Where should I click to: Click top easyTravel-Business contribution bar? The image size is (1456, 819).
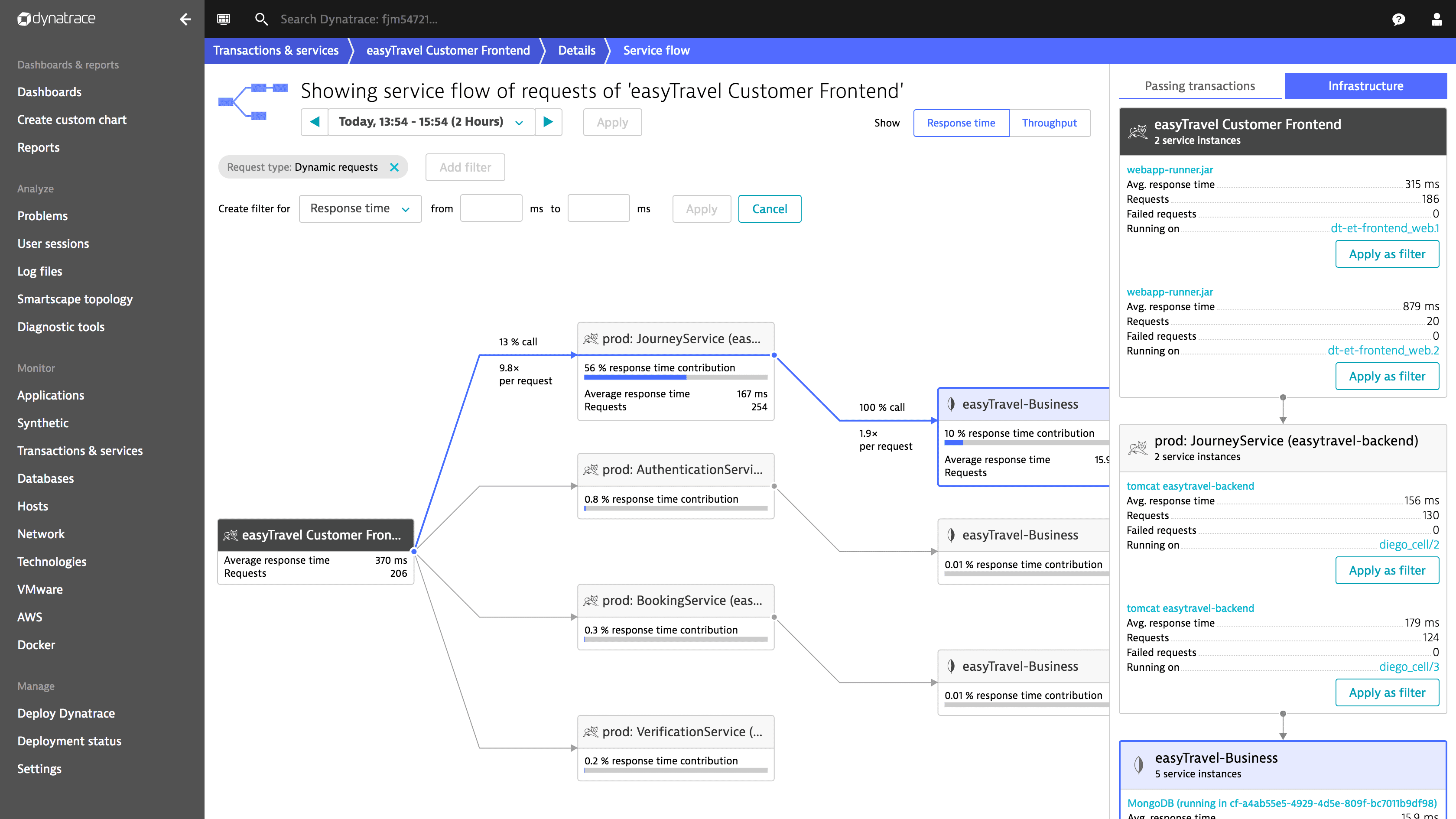[1027, 443]
